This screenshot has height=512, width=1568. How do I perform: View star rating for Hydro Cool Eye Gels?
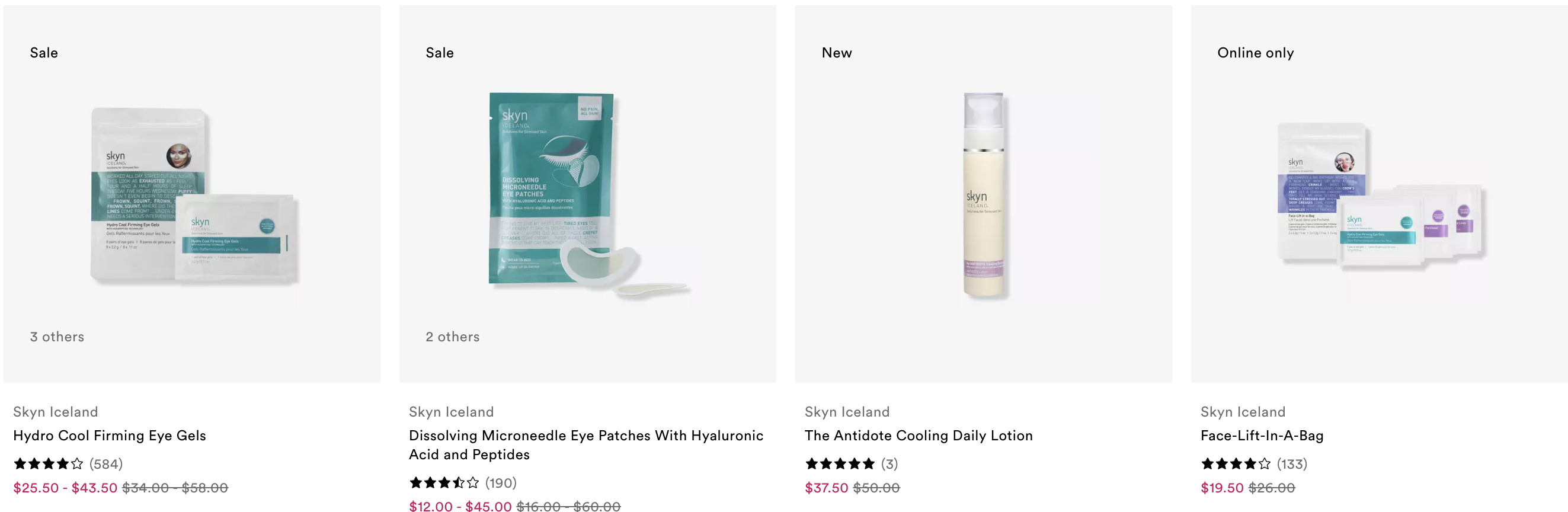point(49,464)
